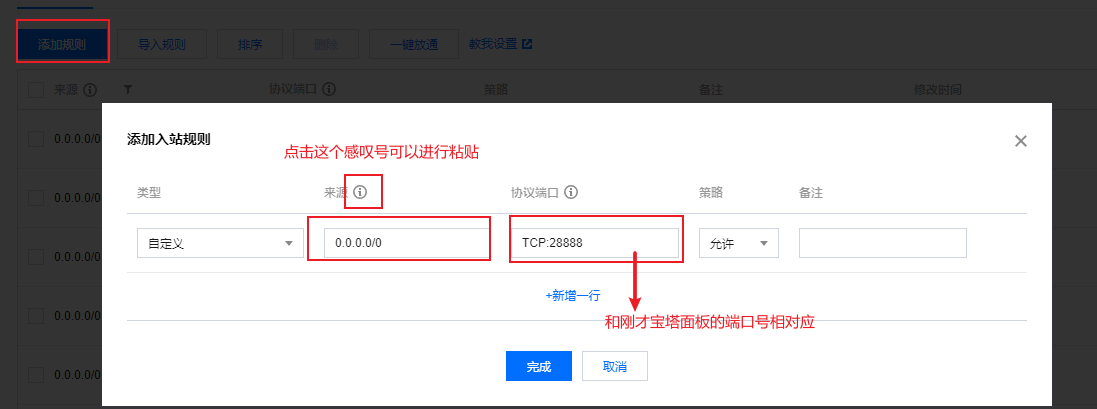Click the 协议端口 info icon in the dialog
The width and height of the screenshot is (1097, 409).
pos(571,192)
